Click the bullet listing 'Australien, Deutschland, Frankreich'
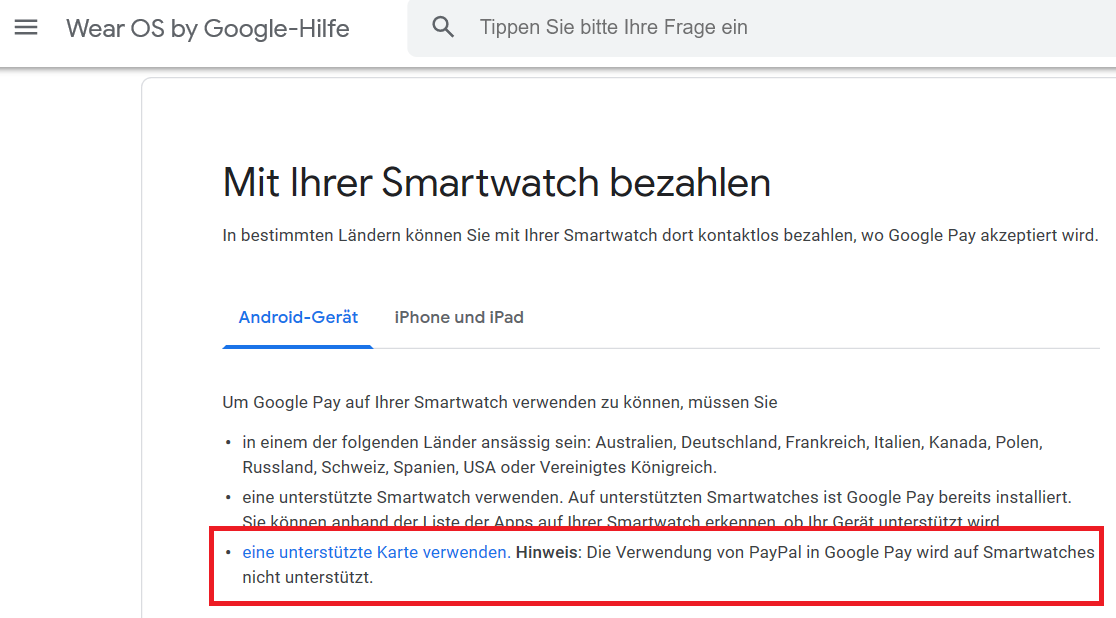The image size is (1116, 618). point(642,455)
